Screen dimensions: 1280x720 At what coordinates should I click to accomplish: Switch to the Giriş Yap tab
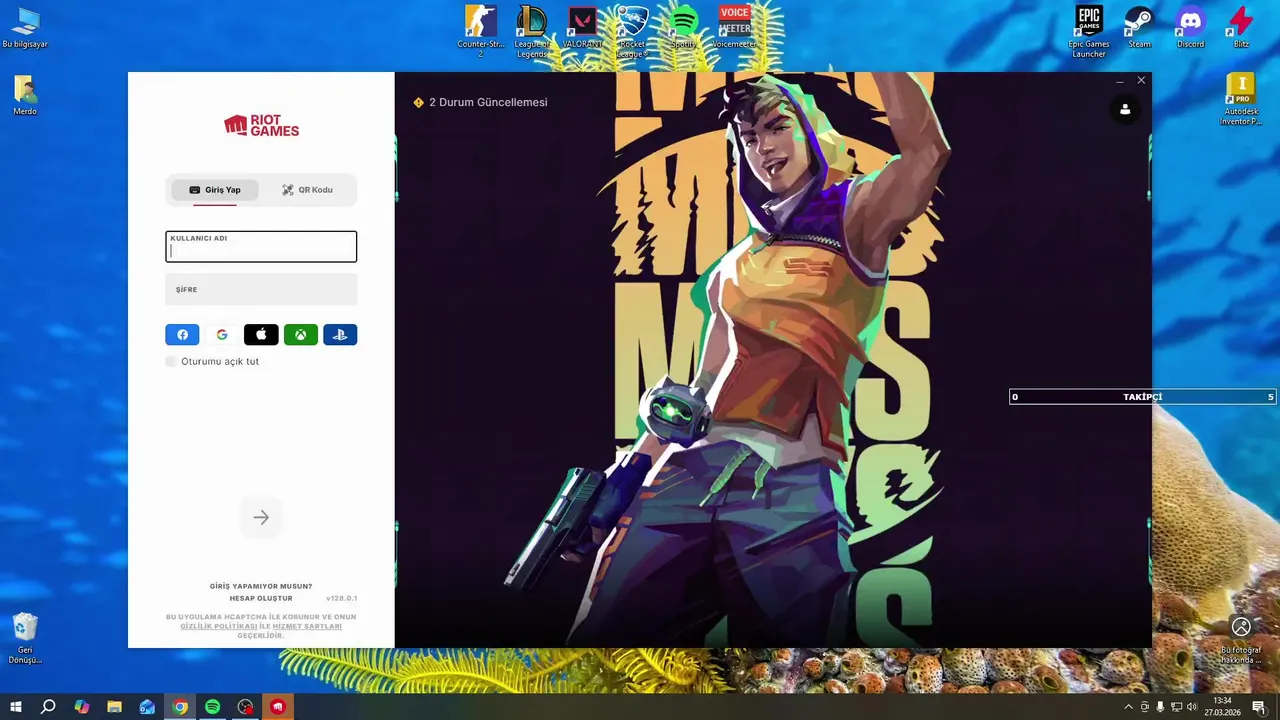coord(215,190)
